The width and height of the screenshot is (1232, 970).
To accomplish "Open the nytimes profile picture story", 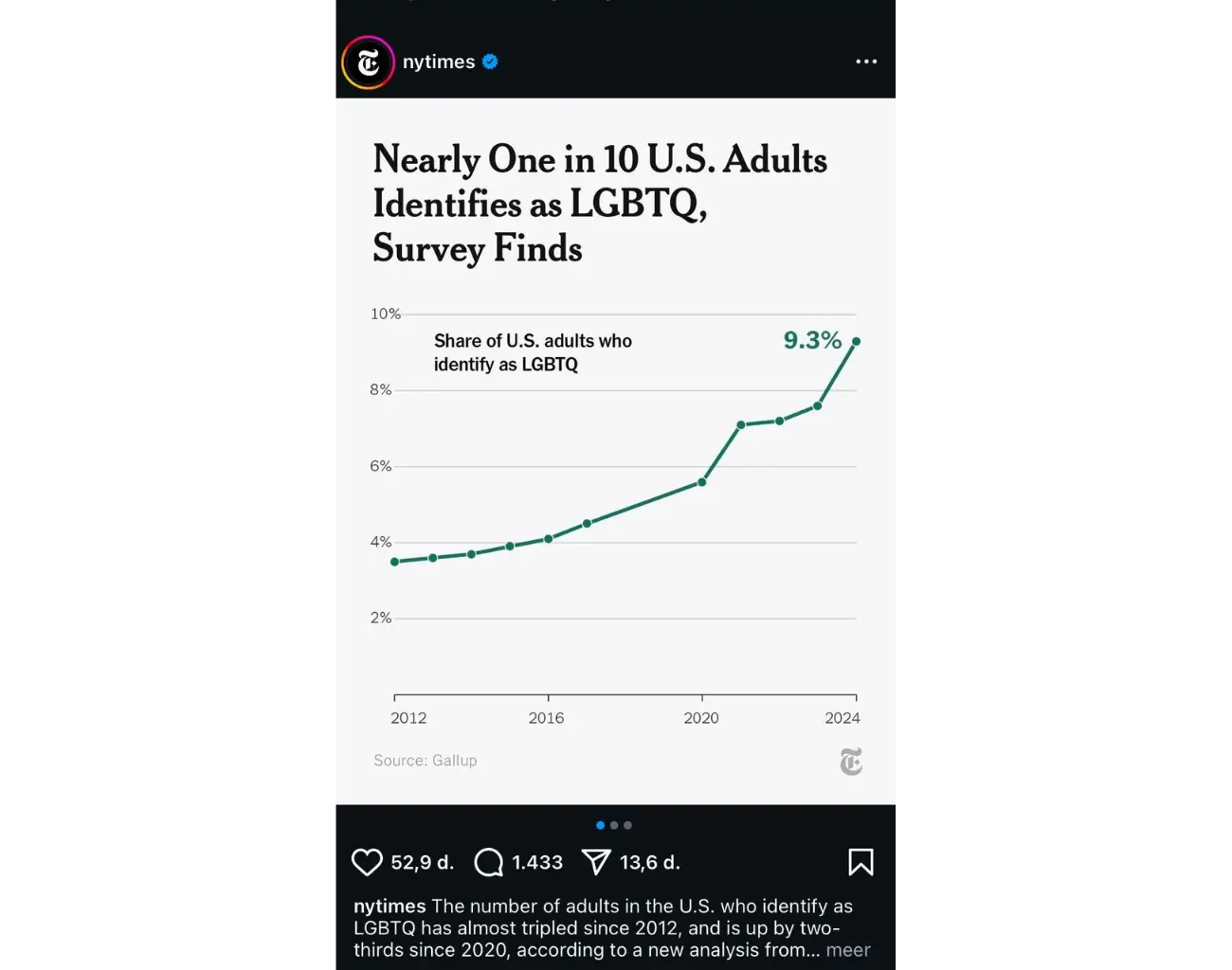I will click(x=368, y=63).
